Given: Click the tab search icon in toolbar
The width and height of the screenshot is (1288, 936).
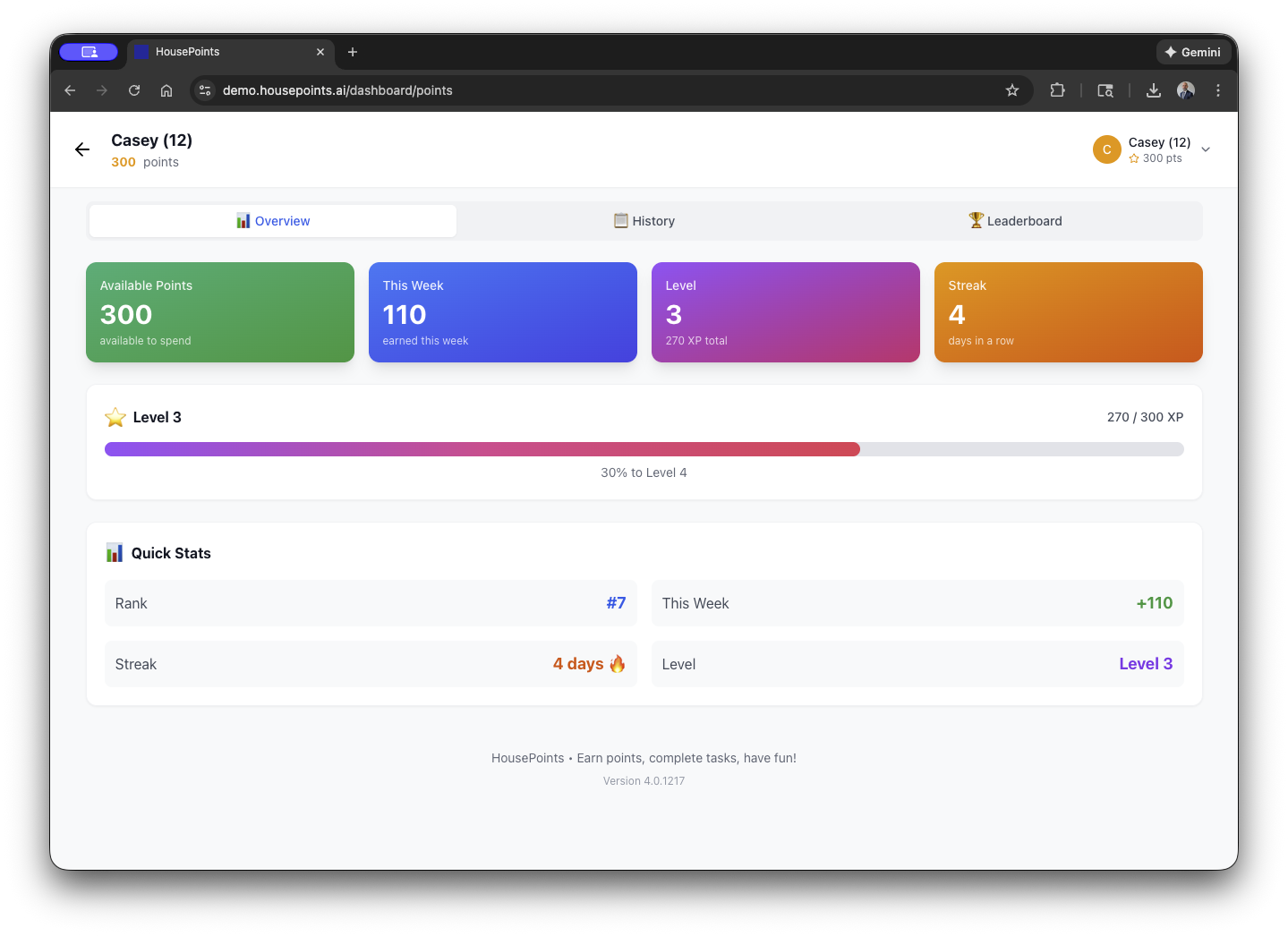Looking at the screenshot, I should coord(1105,90).
